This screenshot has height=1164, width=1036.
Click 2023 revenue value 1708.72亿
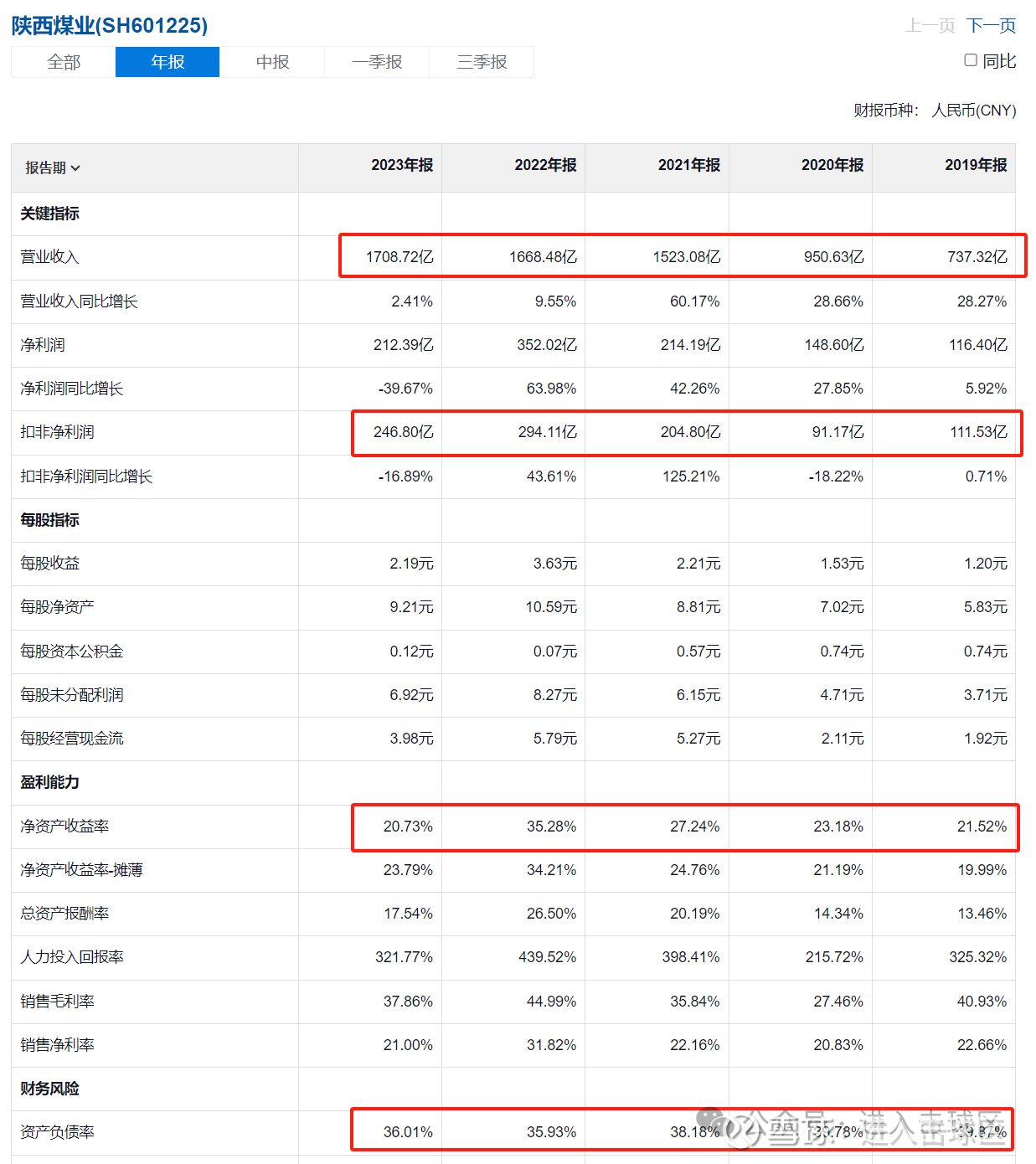[x=399, y=257]
